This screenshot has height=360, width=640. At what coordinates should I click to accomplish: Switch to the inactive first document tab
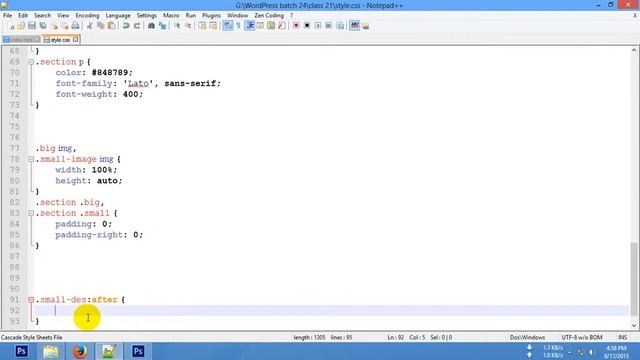tap(21, 40)
